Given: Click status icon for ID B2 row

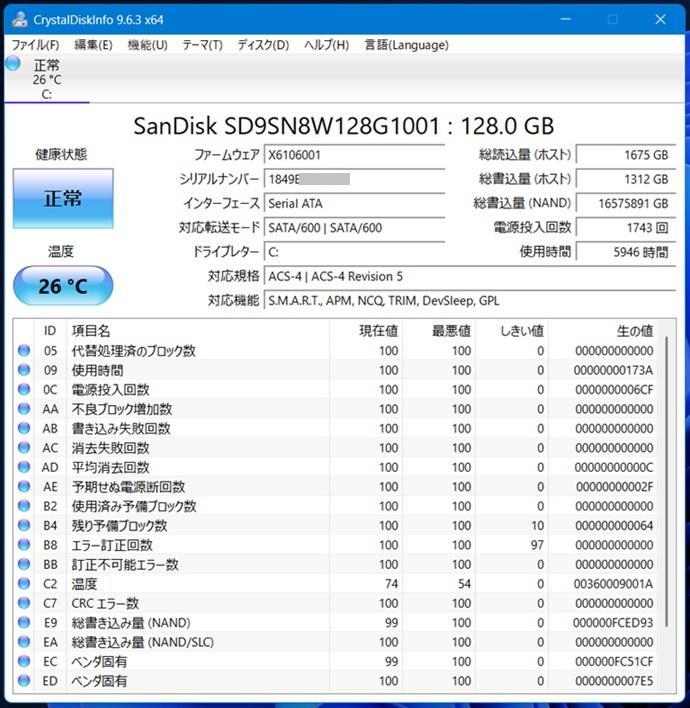Looking at the screenshot, I should tap(24, 506).
